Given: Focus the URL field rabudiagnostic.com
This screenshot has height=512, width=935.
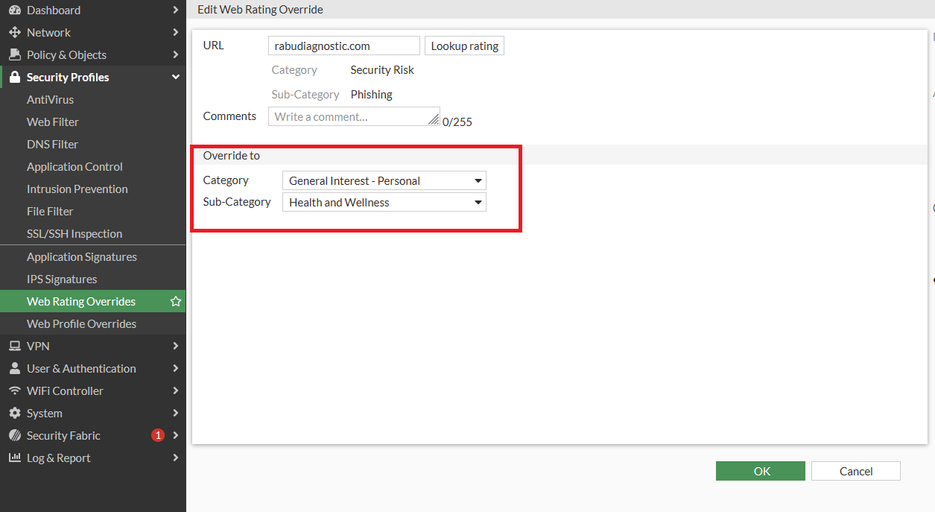Looking at the screenshot, I should [344, 46].
